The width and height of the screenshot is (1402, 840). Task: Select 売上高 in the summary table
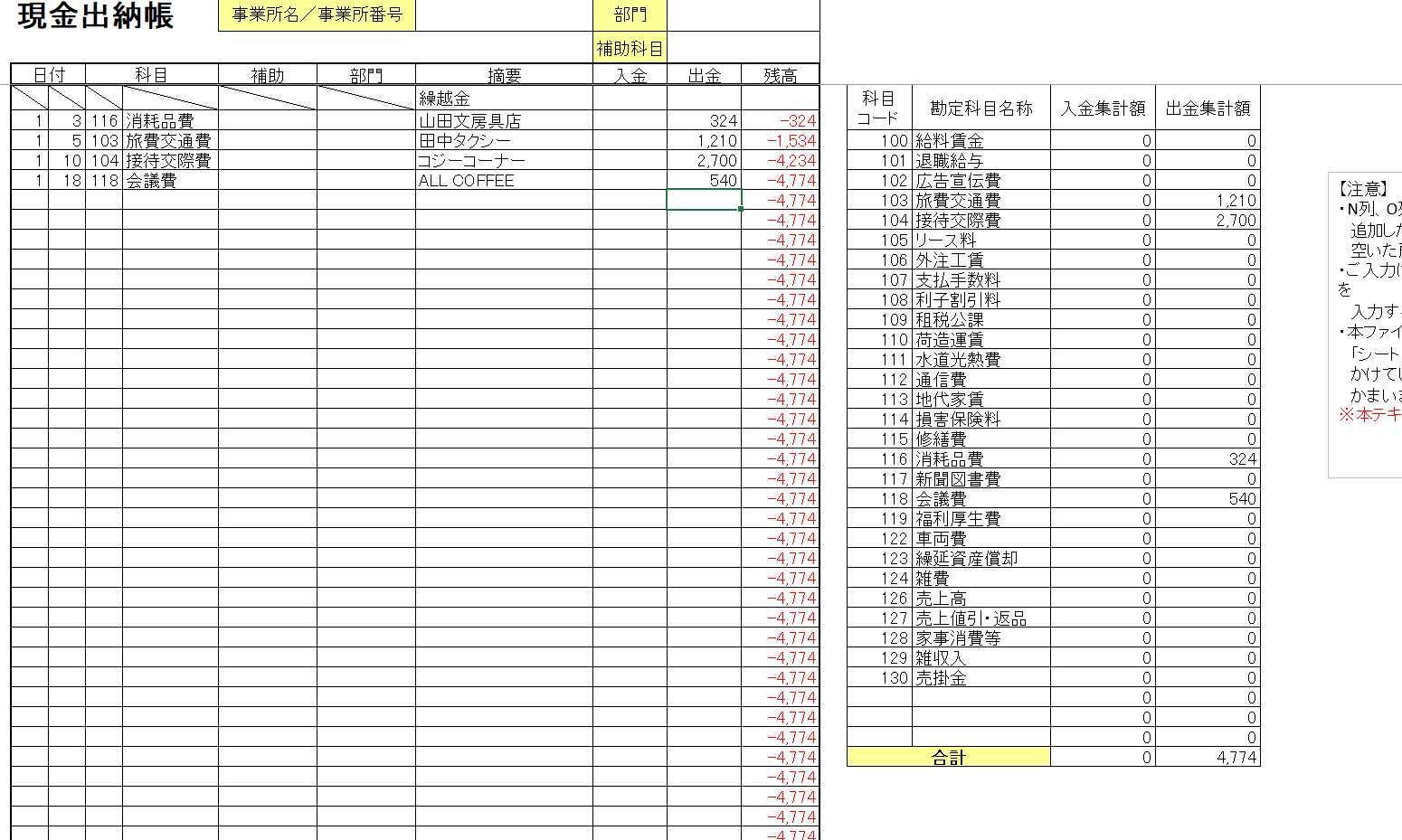981,598
